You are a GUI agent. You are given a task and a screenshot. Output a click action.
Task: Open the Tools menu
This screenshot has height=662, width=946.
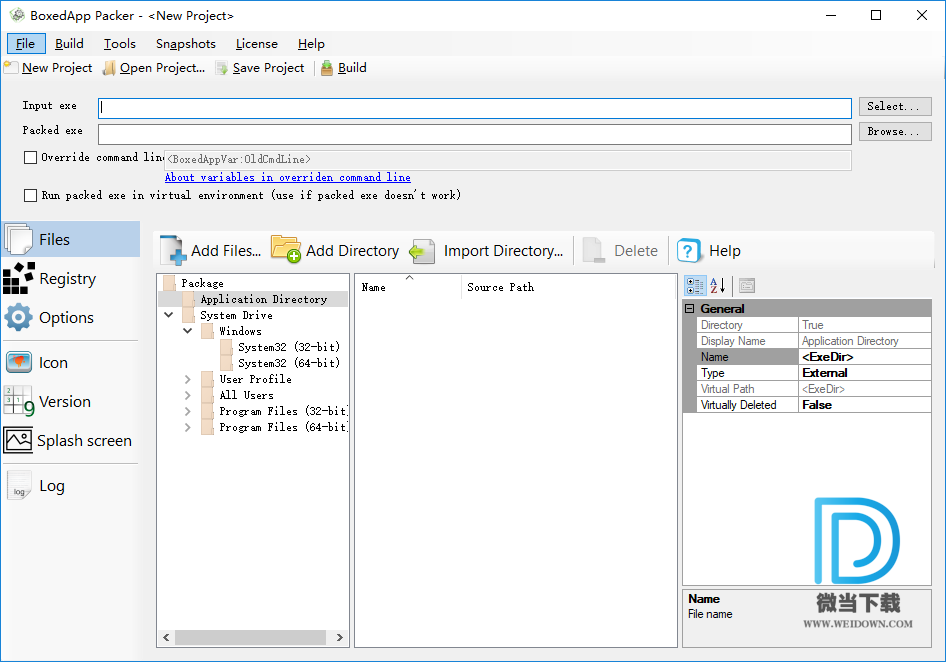[x=119, y=43]
